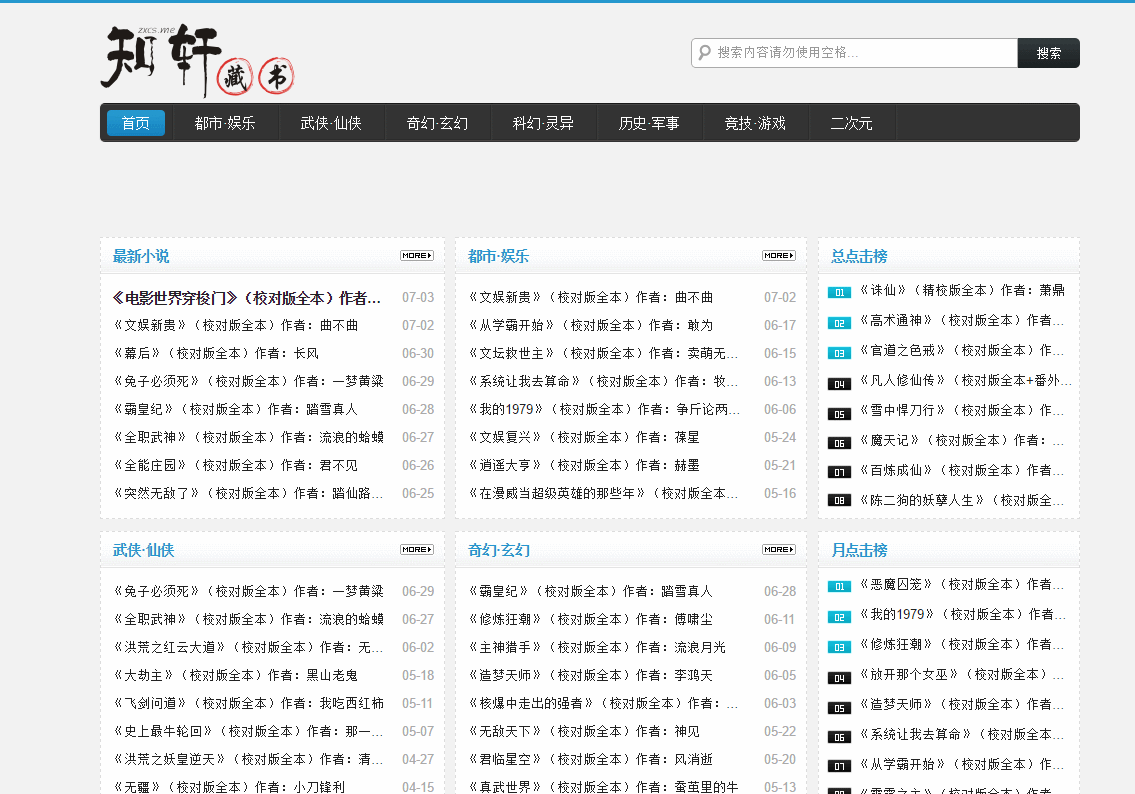Viewport: 1135px width, 794px height.
Task: Open the 奇幻·玄幻 navigation menu item
Action: pyautogui.click(x=437, y=123)
